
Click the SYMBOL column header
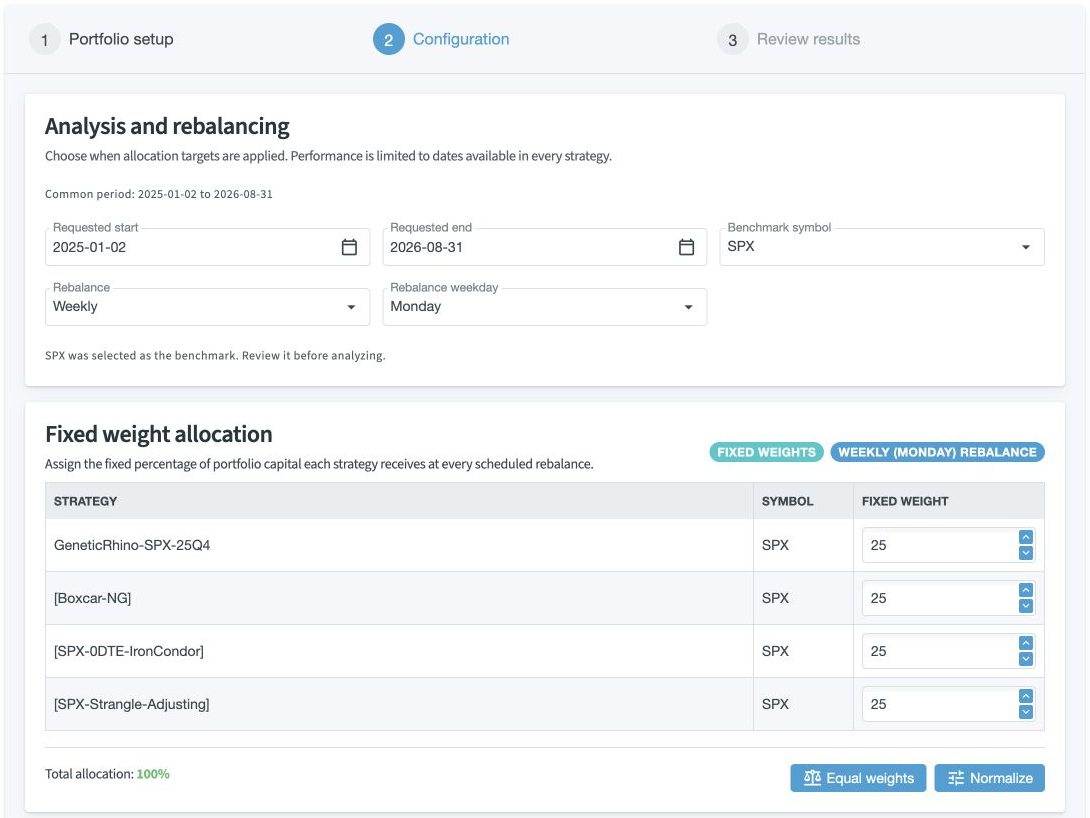[787, 501]
